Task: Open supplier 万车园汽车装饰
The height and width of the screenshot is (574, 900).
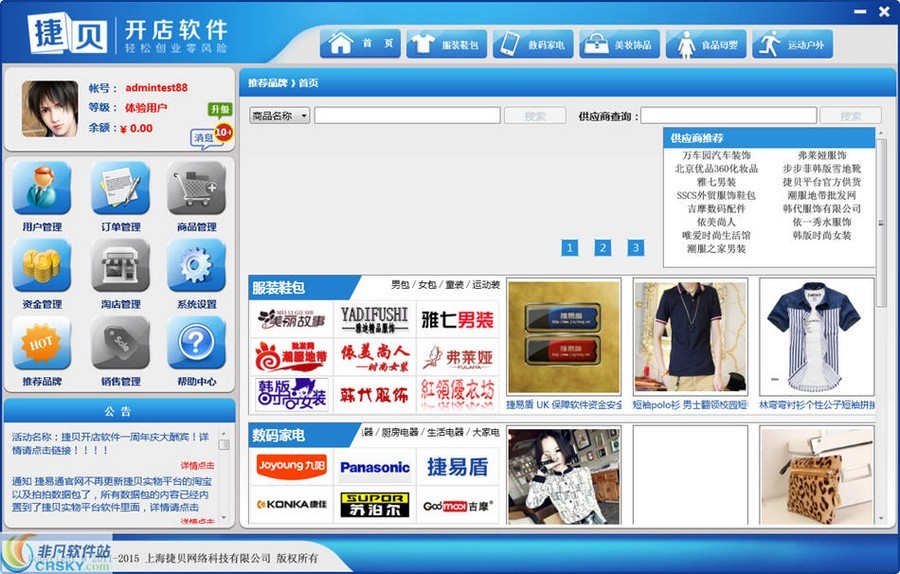Action: tap(716, 155)
